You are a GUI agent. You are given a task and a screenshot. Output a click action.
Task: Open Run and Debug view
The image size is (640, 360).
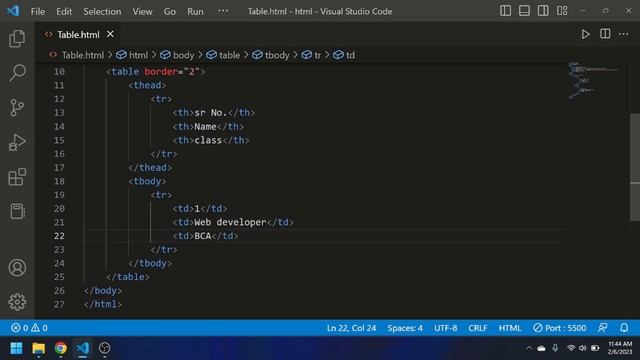(17, 142)
